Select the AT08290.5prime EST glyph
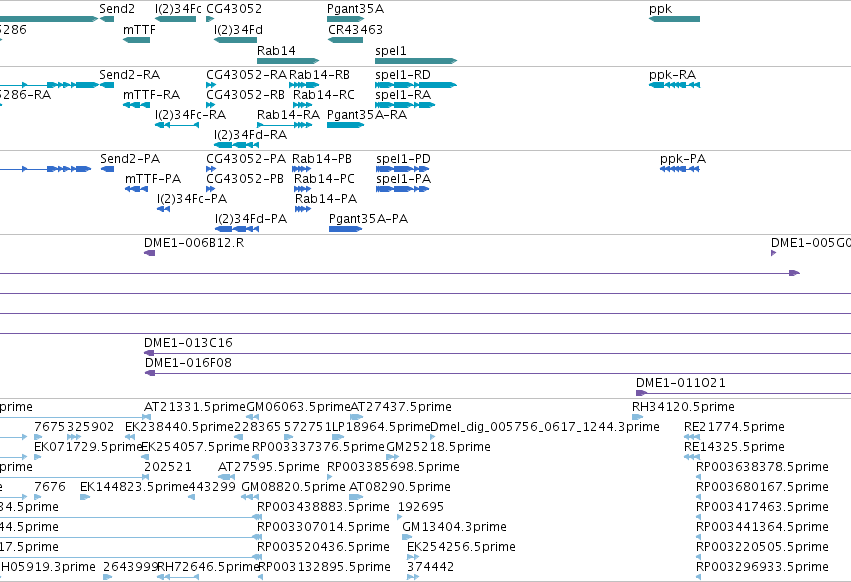This screenshot has height=582, width=851. 355,497
